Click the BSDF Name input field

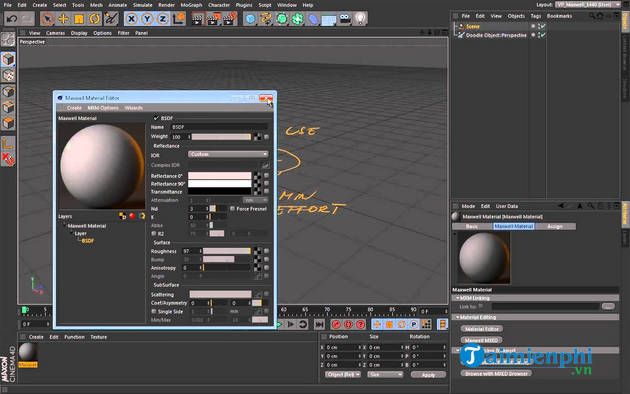click(219, 127)
